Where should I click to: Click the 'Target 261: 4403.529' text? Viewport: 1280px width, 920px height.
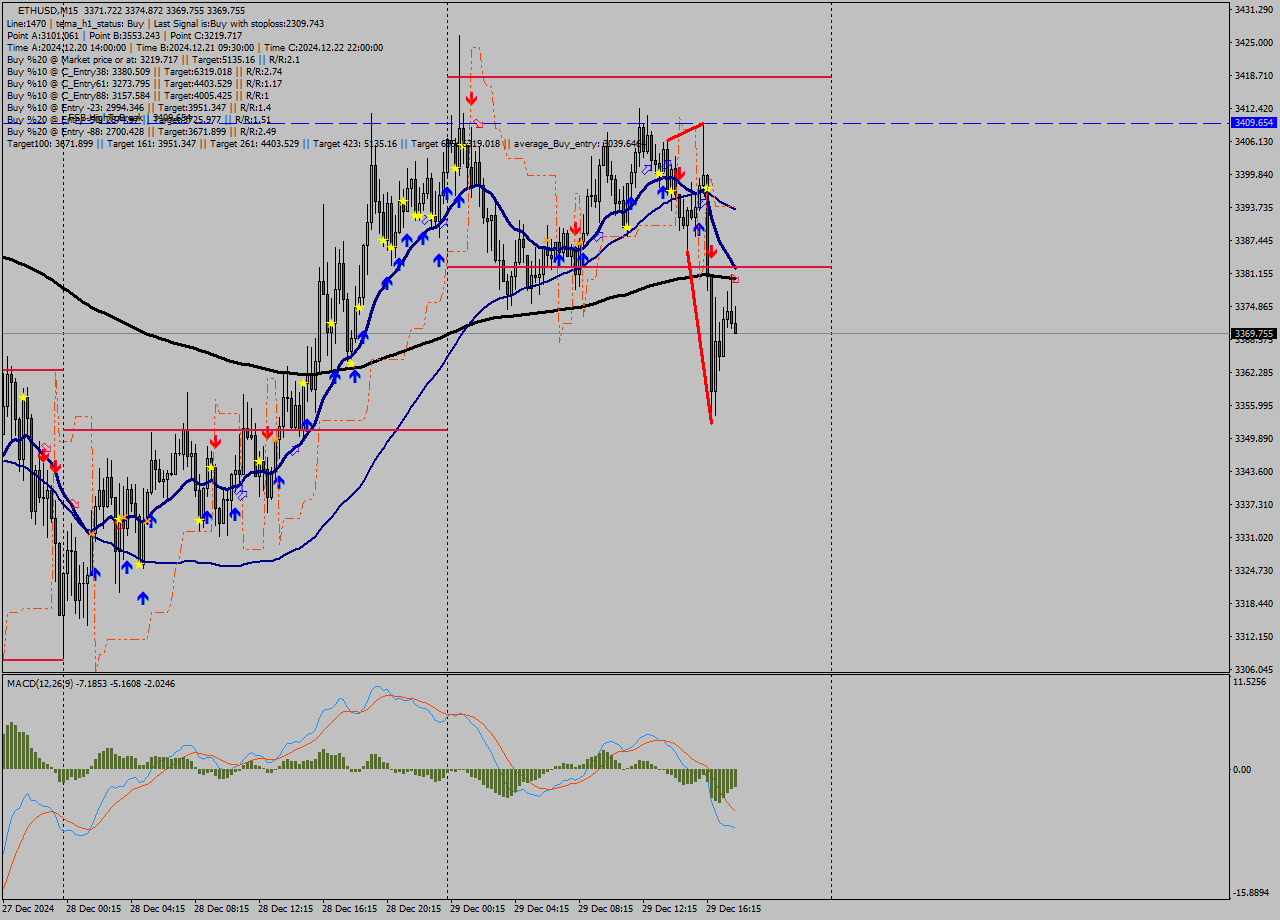(254, 144)
